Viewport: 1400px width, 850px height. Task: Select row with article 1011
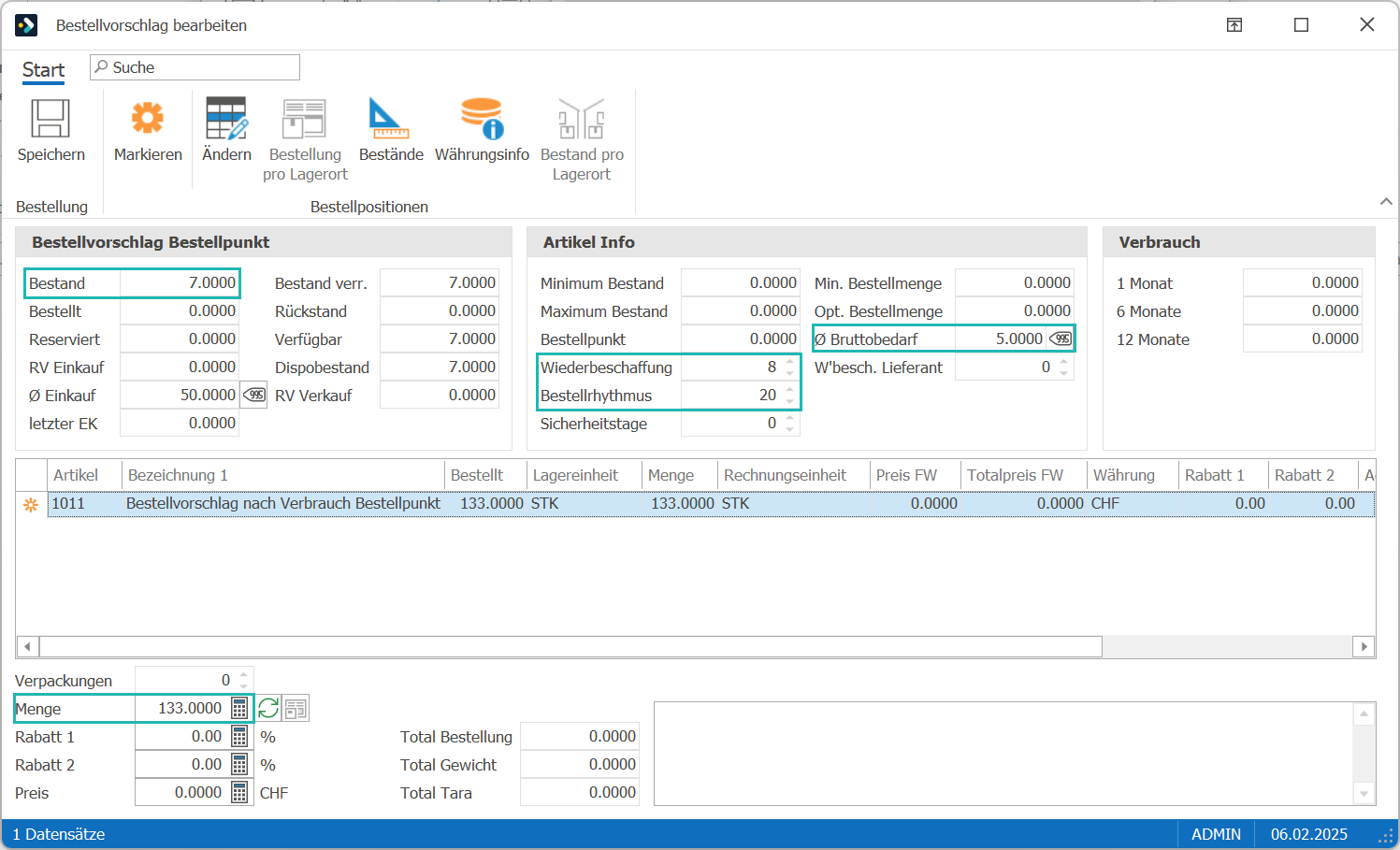(711, 503)
